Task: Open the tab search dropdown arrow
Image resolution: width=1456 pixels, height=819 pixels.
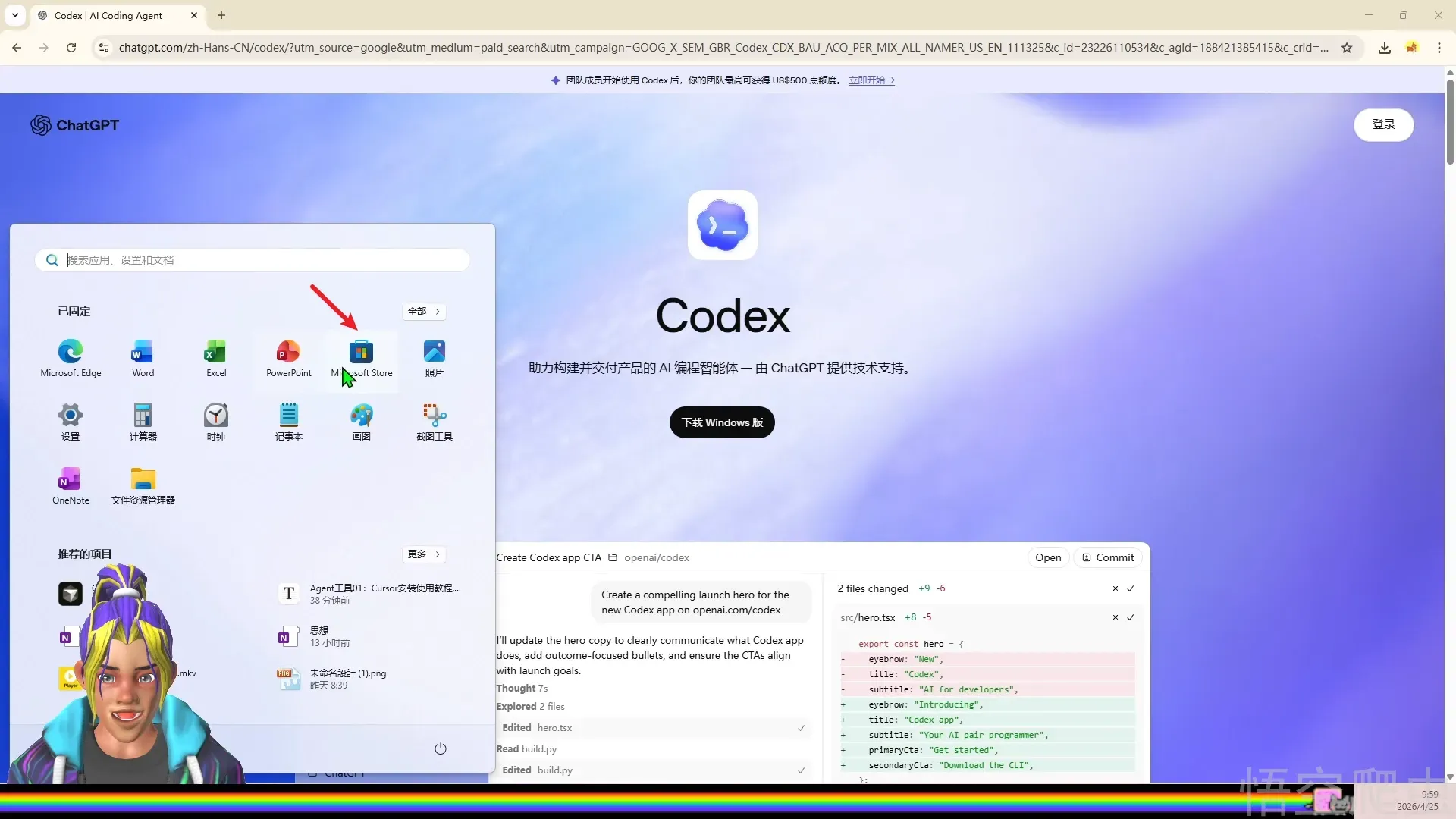Action: (15, 15)
